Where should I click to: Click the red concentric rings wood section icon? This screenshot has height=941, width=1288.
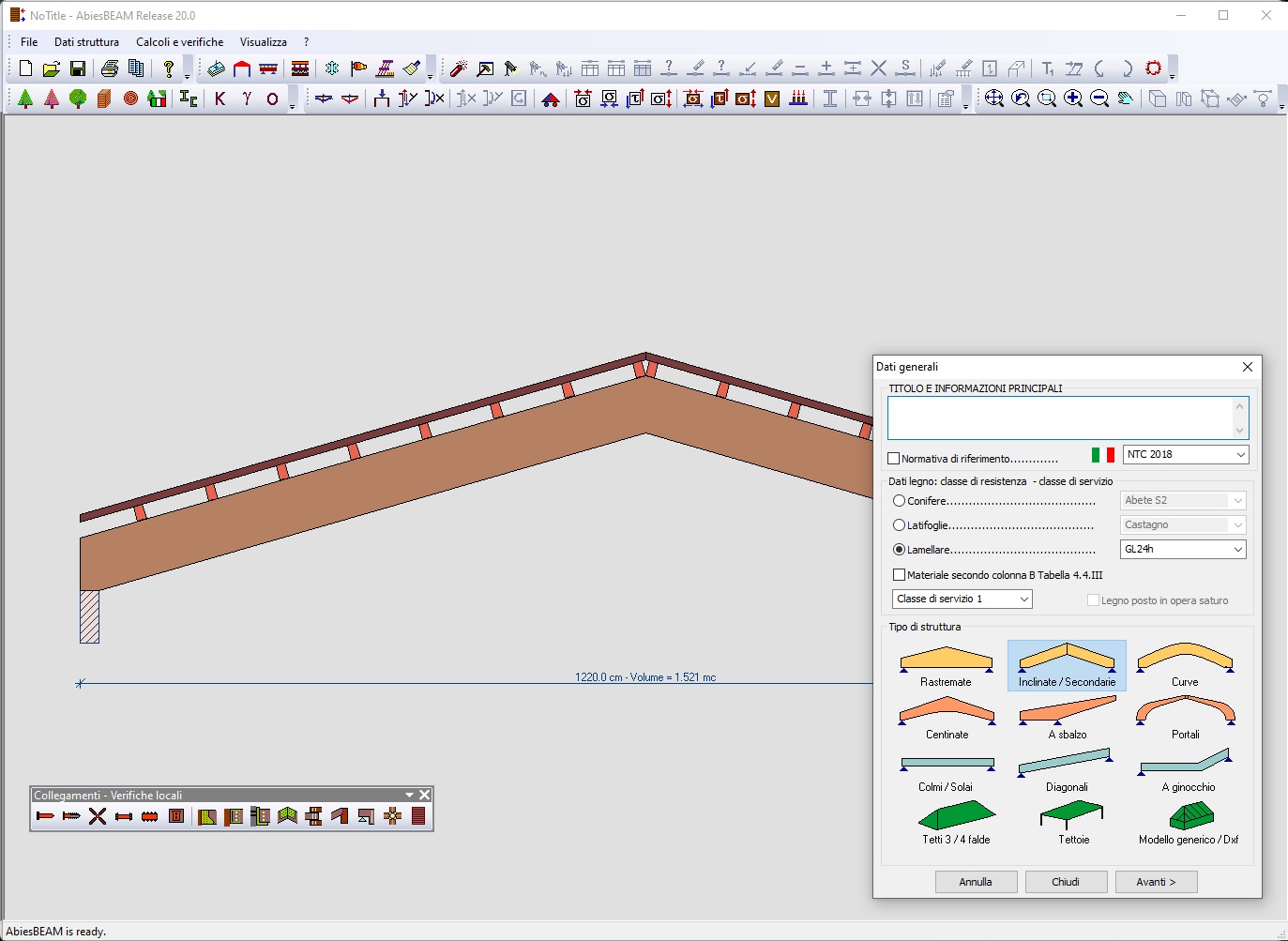coord(130,99)
